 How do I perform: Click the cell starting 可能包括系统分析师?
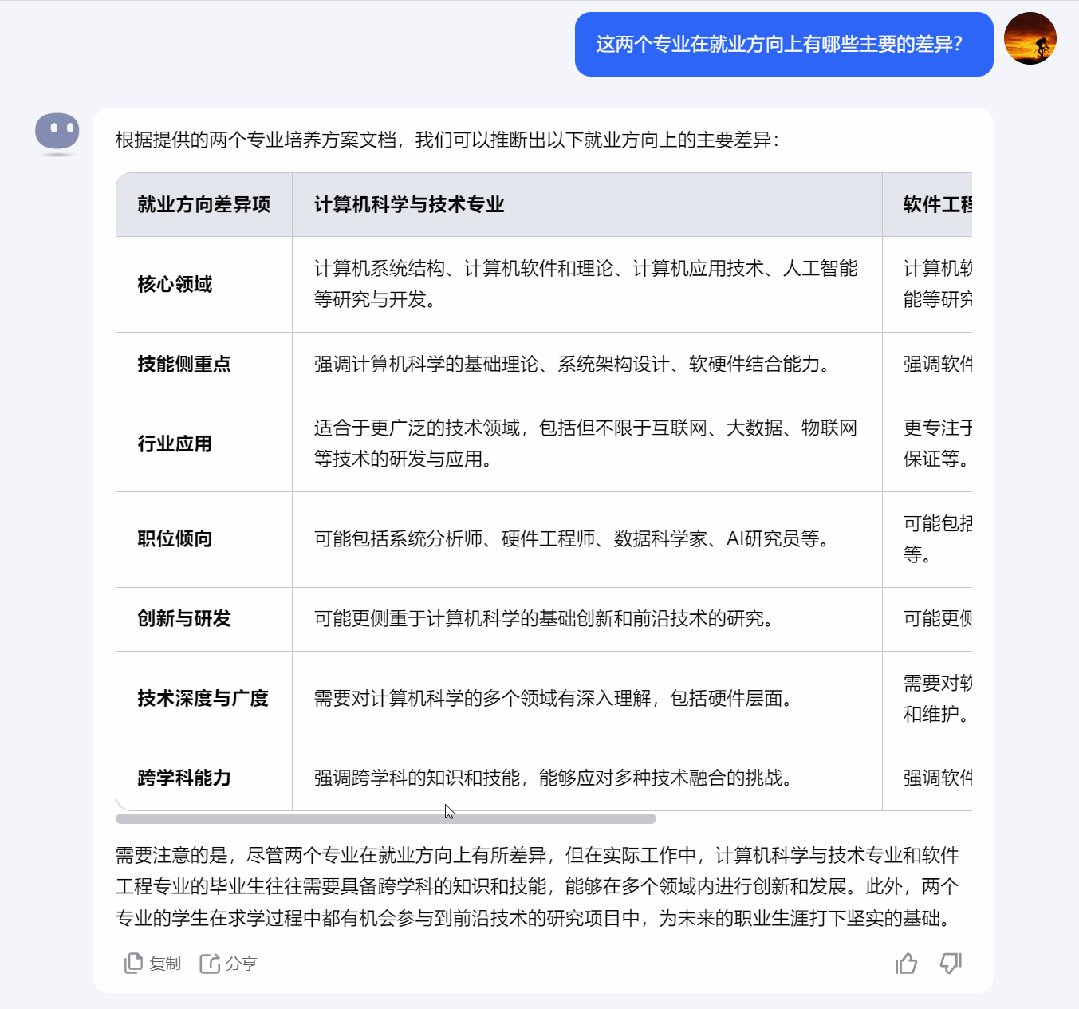click(587, 539)
